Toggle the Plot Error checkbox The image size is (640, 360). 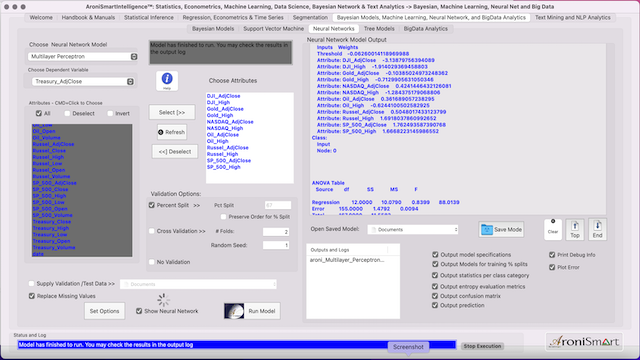(552, 267)
